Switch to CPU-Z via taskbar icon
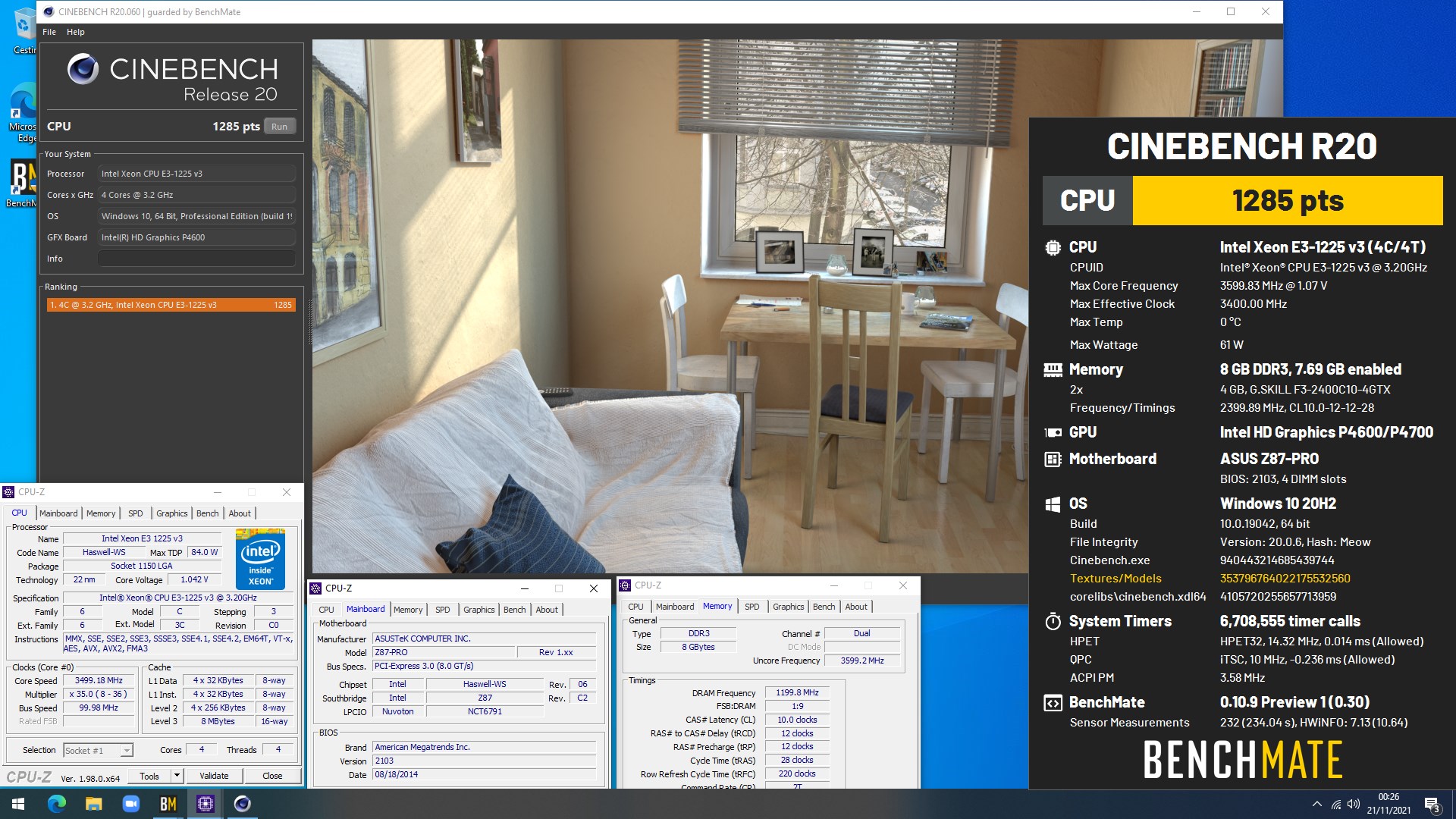Screen dimensions: 1456x819 point(205,804)
